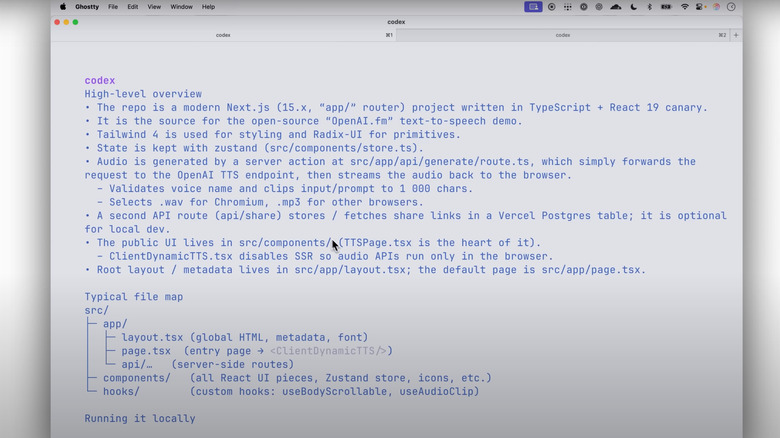Click the cloud icon in the menu bar

click(616, 7)
